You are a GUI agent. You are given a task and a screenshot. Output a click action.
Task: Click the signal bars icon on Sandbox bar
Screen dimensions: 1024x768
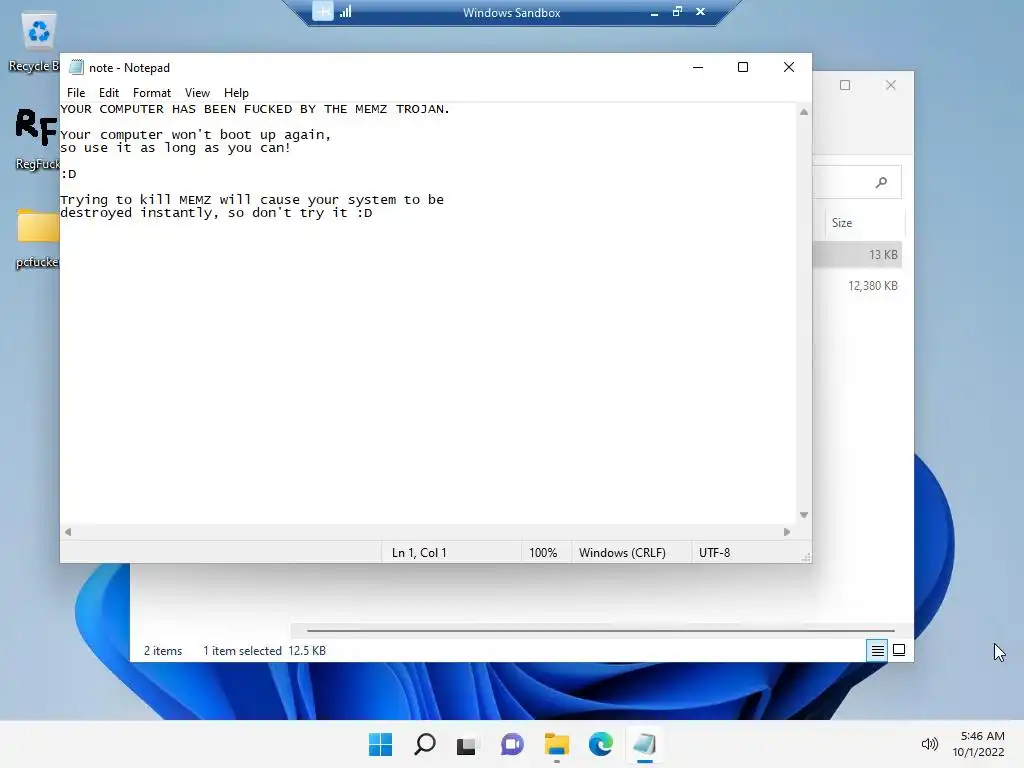[345, 11]
